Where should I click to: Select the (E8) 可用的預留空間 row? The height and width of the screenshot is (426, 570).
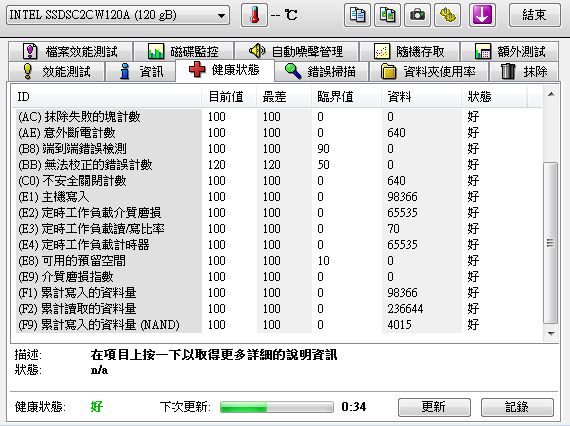point(278,261)
